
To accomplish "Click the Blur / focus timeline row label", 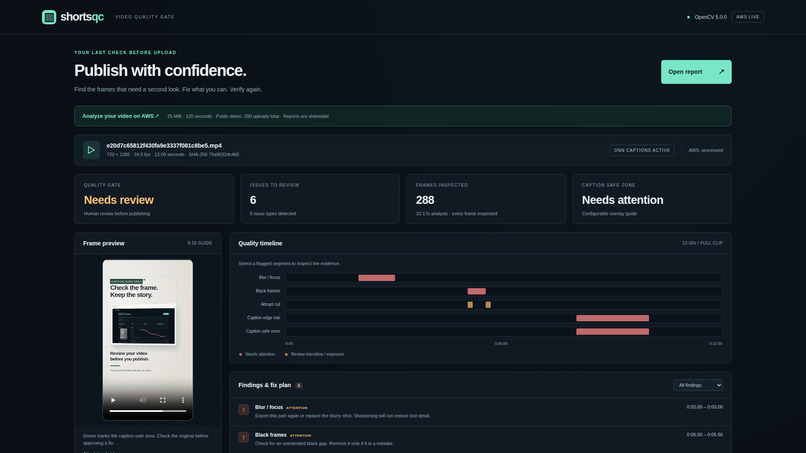I will [x=269, y=278].
